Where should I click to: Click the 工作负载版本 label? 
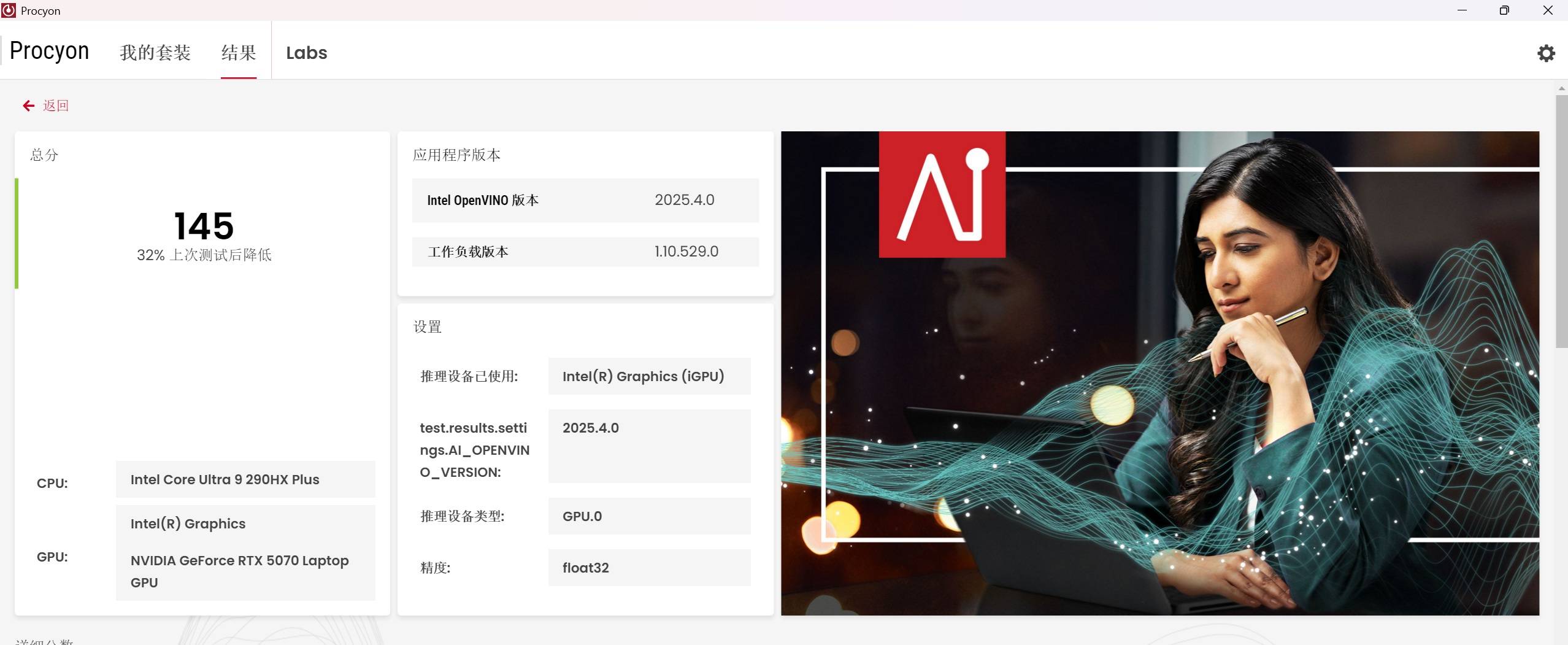point(468,252)
